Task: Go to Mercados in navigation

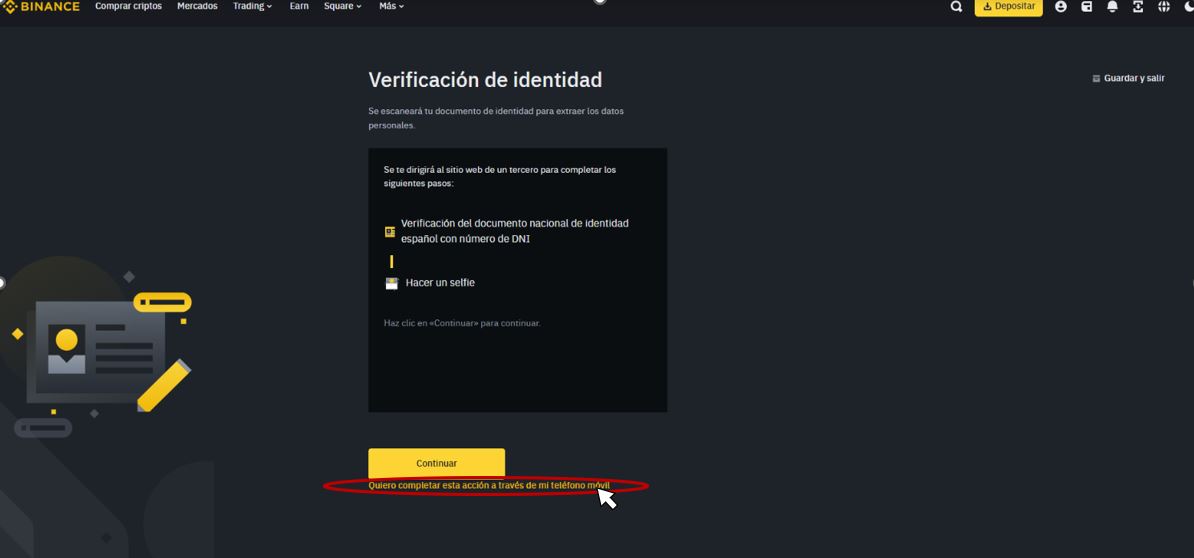Action: (x=197, y=7)
